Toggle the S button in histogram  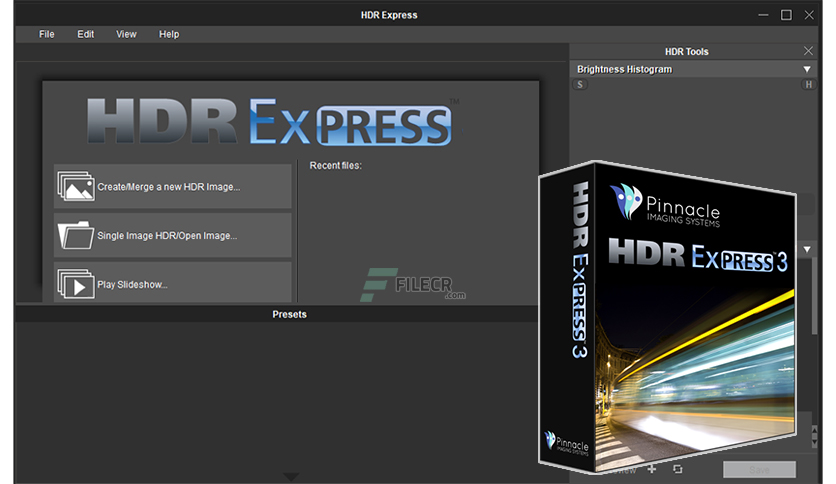coord(580,84)
